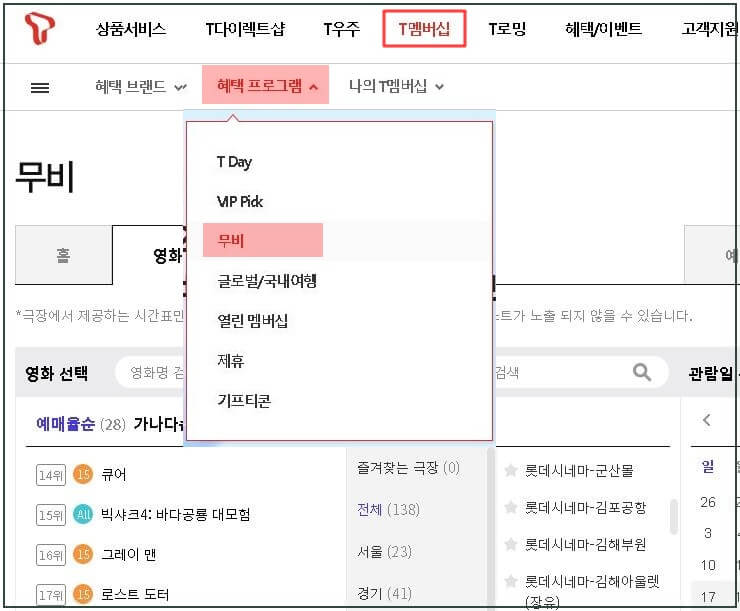
Task: Open the 고객지원 top menu
Action: click(x=709, y=29)
